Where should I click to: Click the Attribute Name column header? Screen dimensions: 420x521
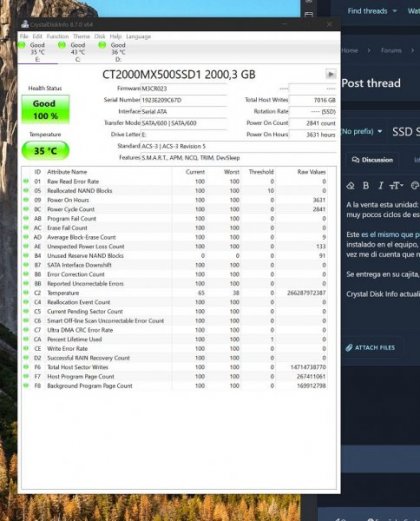coord(67,172)
